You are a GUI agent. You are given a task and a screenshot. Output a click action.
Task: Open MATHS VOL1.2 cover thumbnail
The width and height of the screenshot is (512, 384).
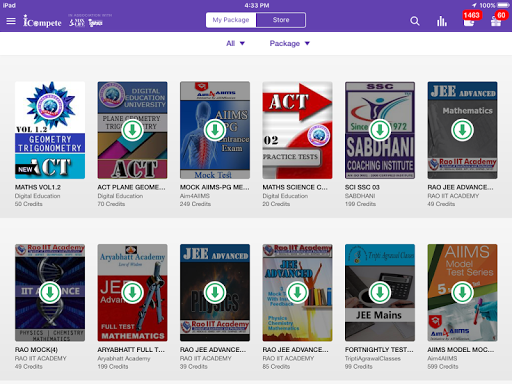(50, 130)
